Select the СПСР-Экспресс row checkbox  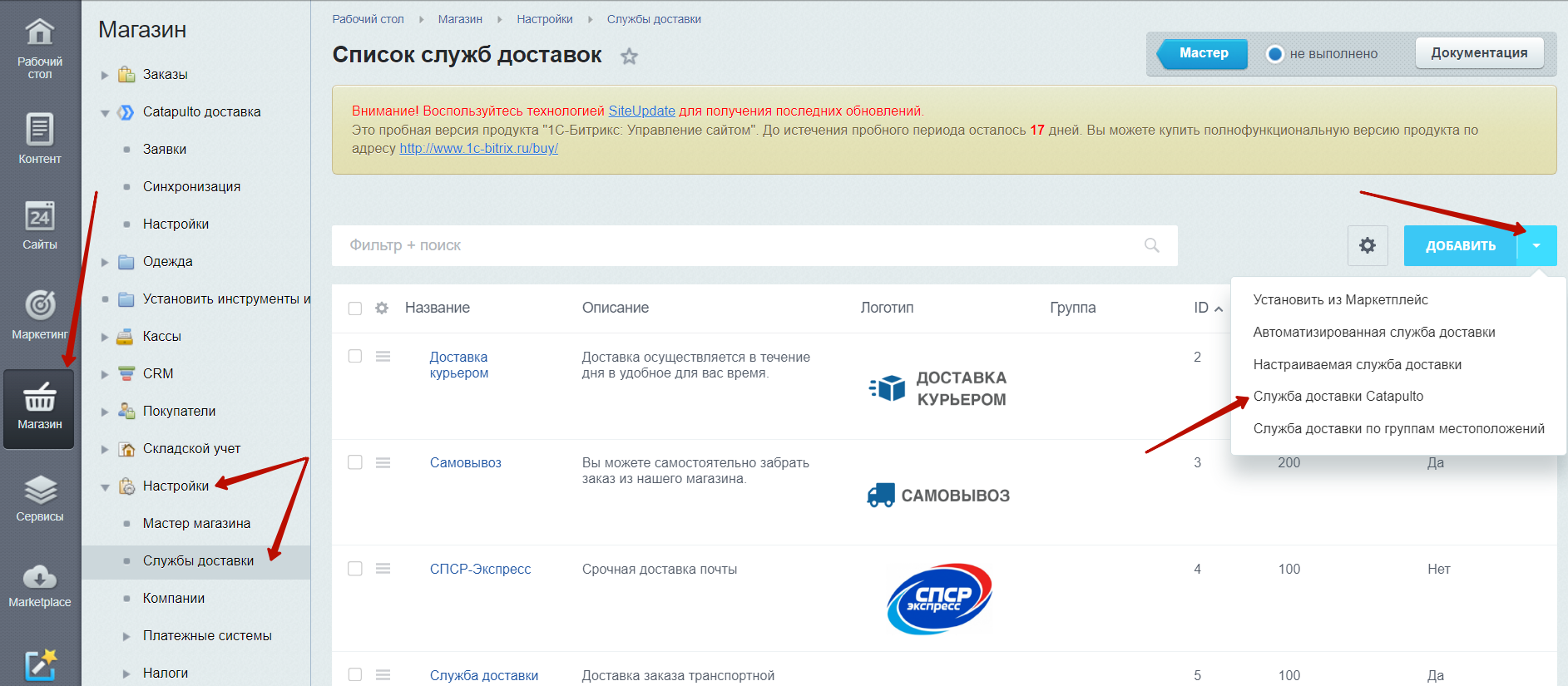coord(355,569)
